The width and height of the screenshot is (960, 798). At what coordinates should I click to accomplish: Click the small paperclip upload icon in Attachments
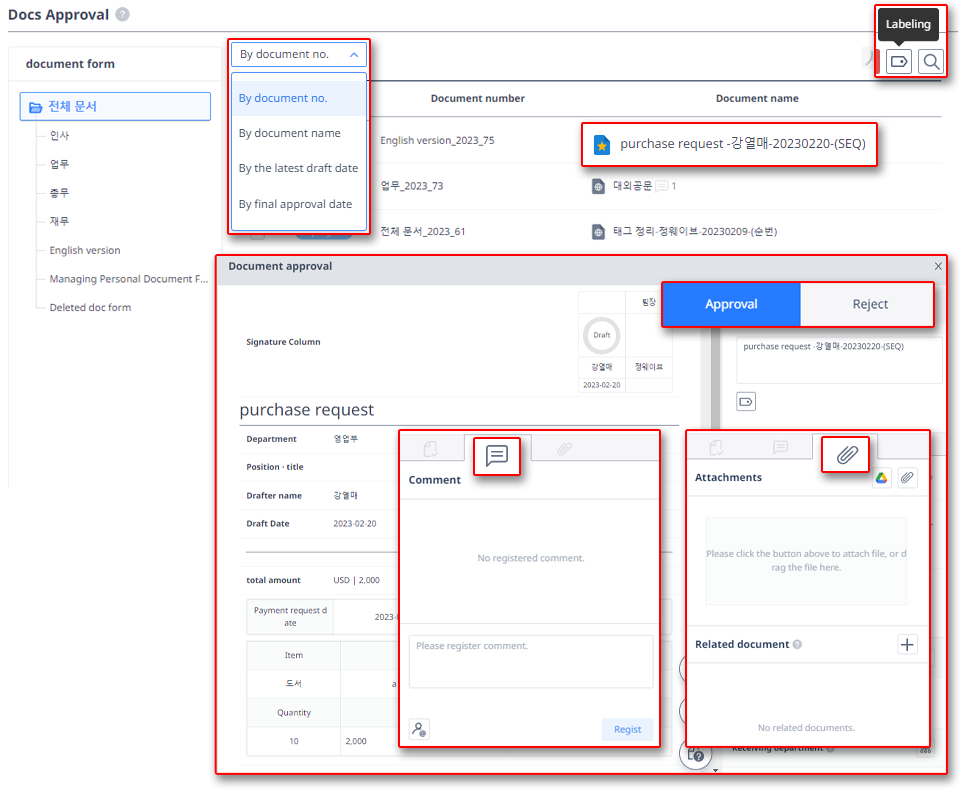[x=907, y=478]
